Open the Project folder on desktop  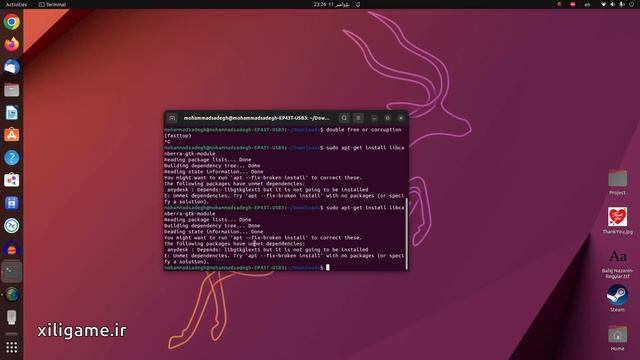coord(617,182)
